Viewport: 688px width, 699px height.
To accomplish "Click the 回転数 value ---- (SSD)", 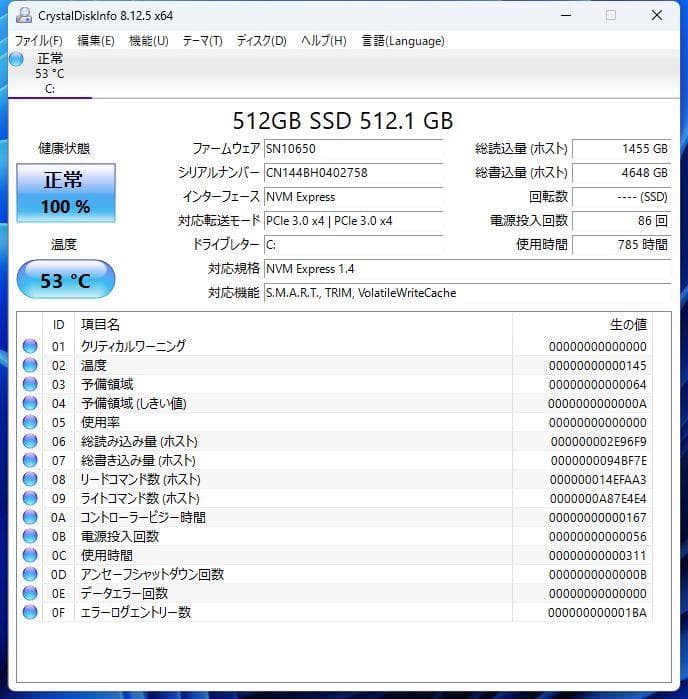I will point(622,197).
